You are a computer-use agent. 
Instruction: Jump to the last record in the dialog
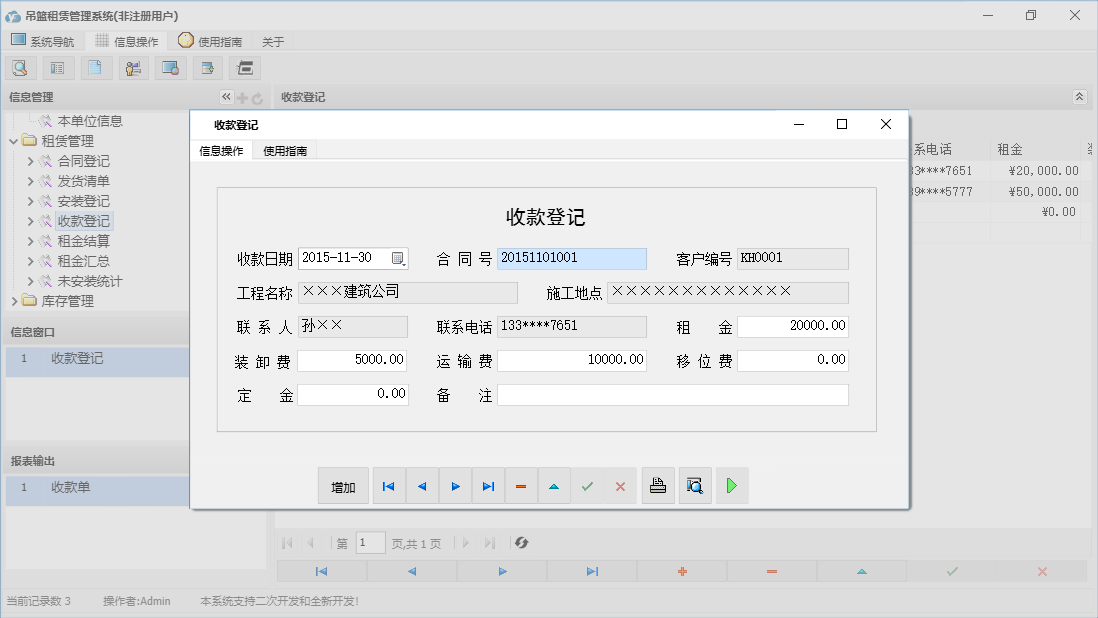pyautogui.click(x=488, y=485)
